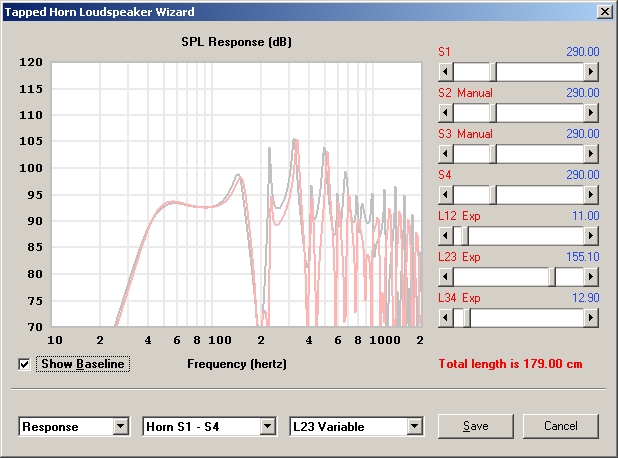Click the L23 Exp slider thumb
618x458 pixels.
point(552,277)
